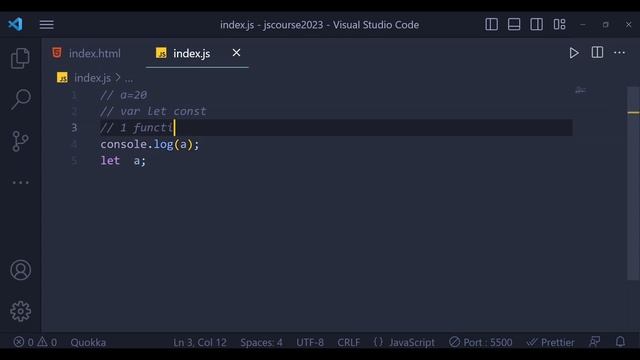Toggle bottom panel layout icon
The width and height of the screenshot is (640, 360).
(514, 24)
